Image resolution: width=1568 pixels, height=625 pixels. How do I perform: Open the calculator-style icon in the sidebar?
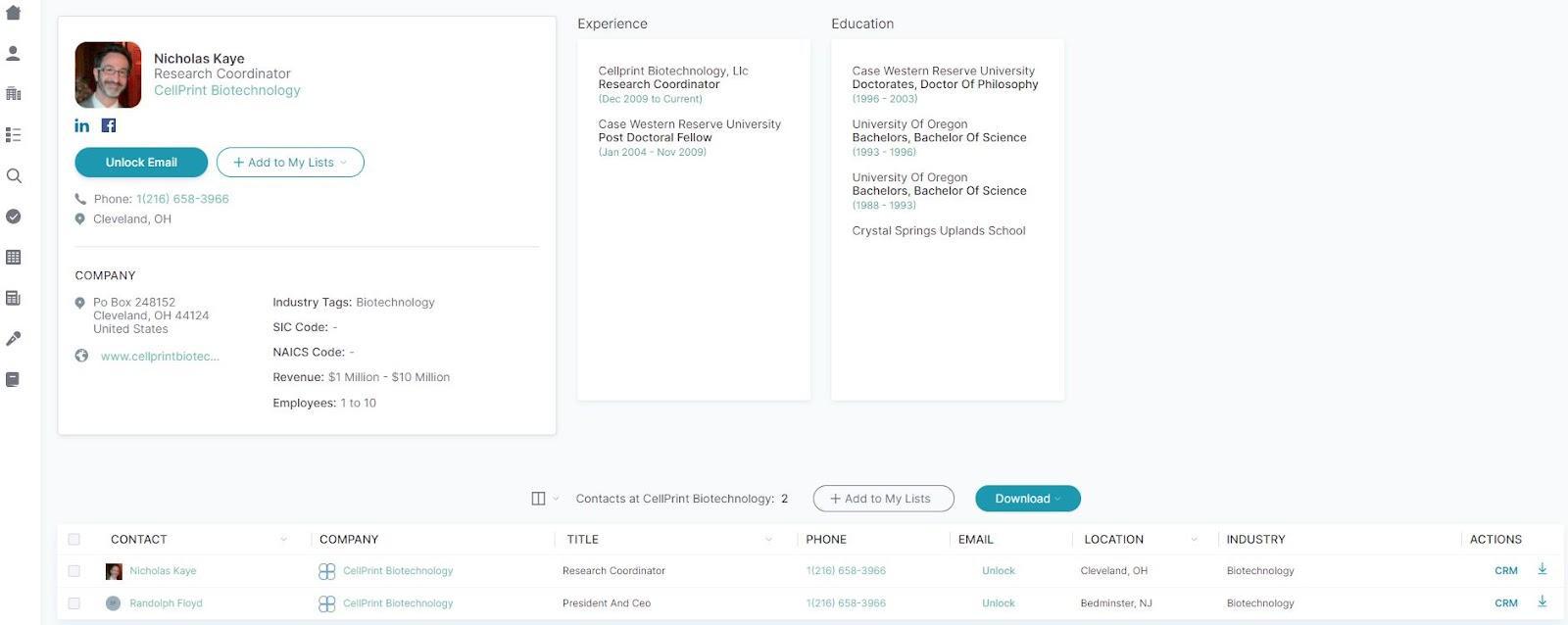point(14,298)
